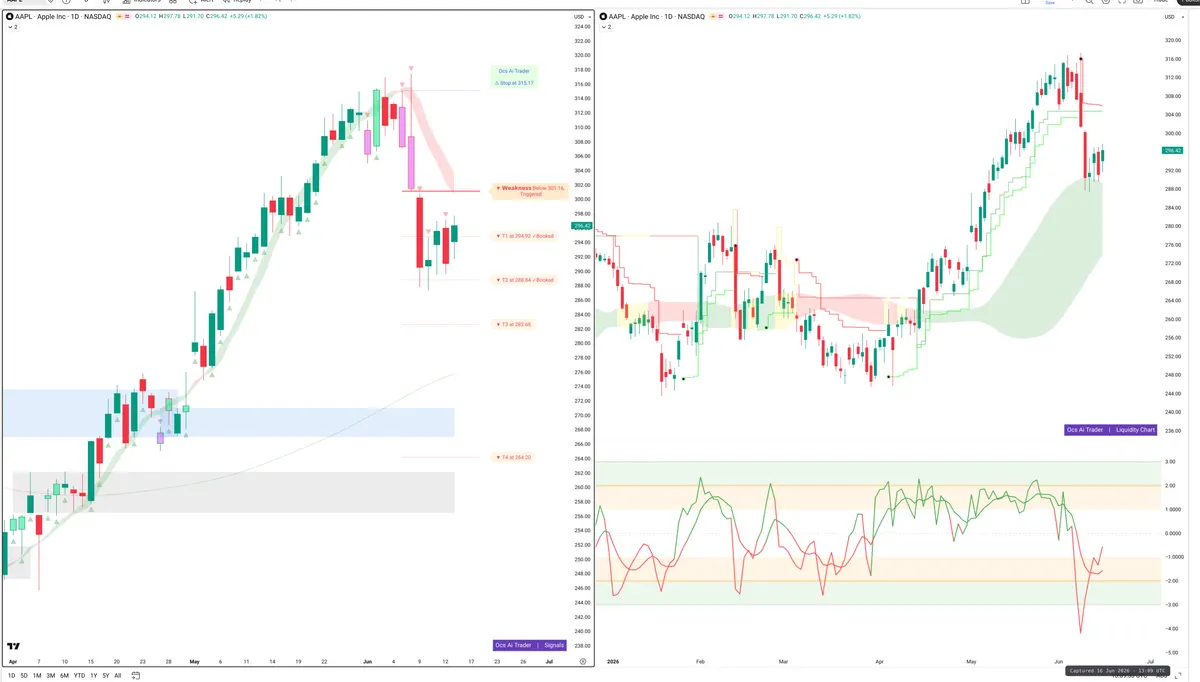Open USD currency dropdown on right chart
The height and width of the screenshot is (682, 1200).
click(1172, 18)
